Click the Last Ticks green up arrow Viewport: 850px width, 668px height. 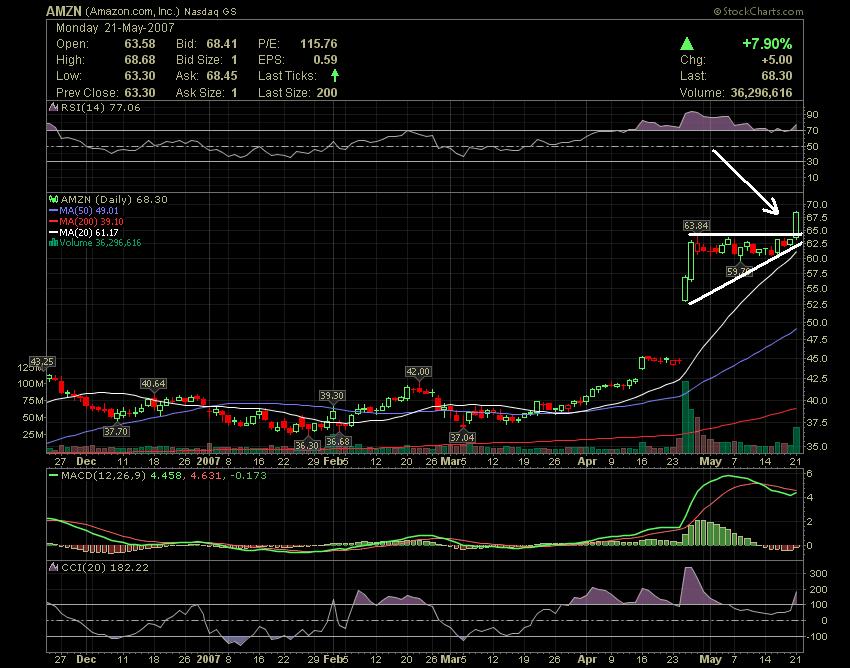click(x=335, y=75)
